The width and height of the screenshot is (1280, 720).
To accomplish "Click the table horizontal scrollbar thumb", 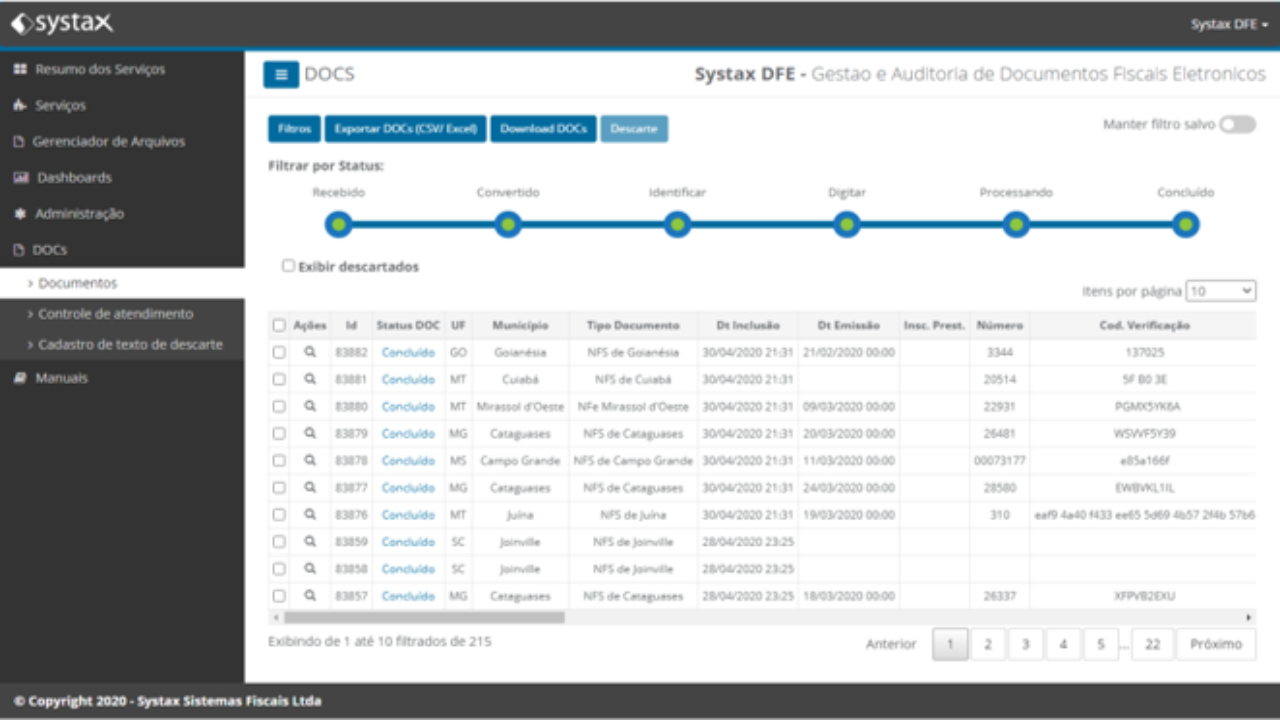I will click(424, 617).
